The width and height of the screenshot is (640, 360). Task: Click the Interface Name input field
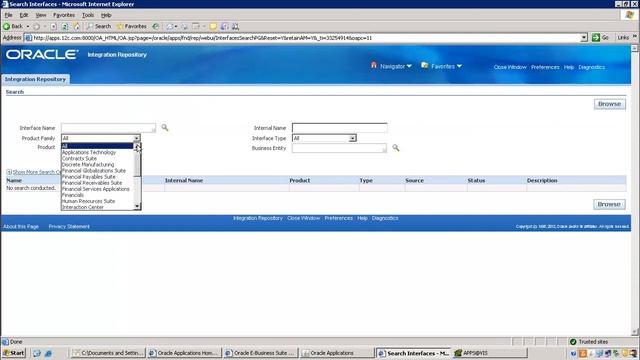tap(109, 128)
